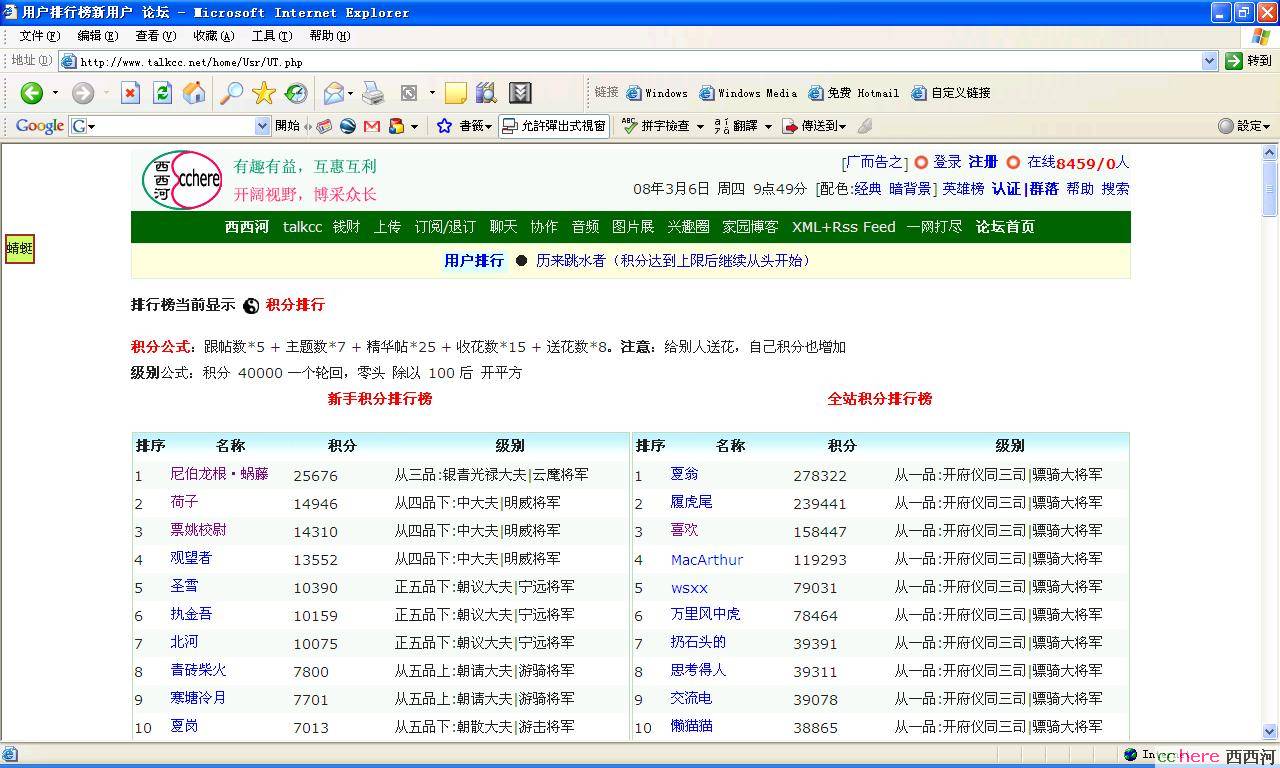This screenshot has width=1280, height=768.
Task: Open user MacArthur in the site ranking
Action: (707, 560)
